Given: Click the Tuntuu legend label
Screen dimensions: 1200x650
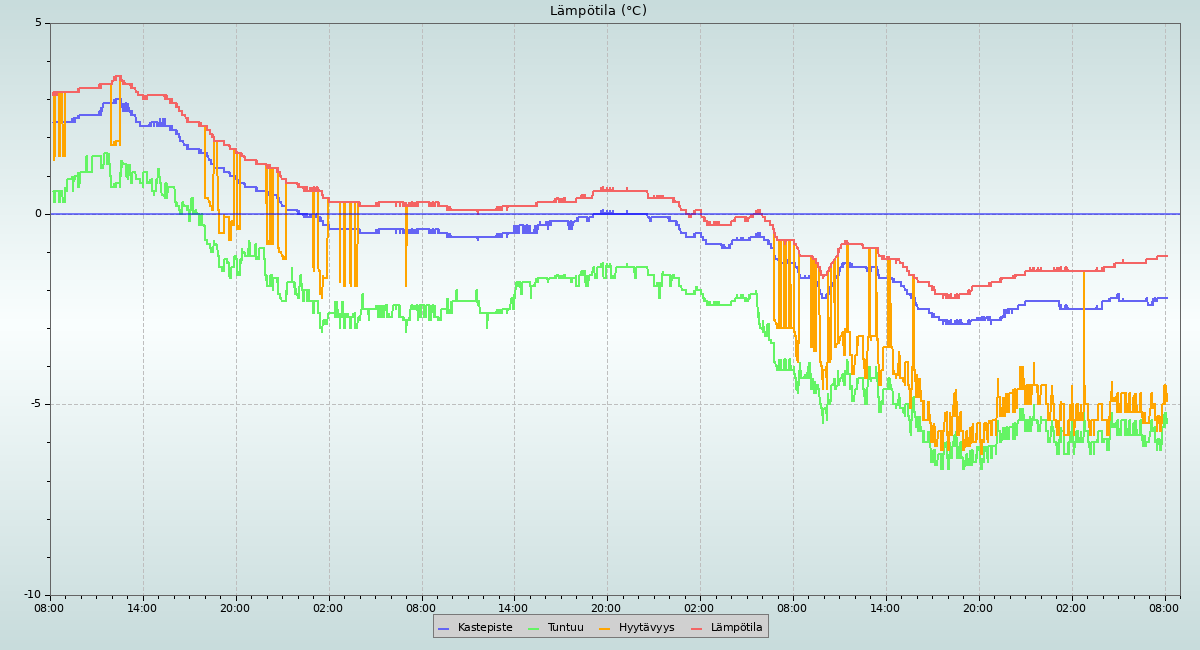Looking at the screenshot, I should click(x=565, y=628).
